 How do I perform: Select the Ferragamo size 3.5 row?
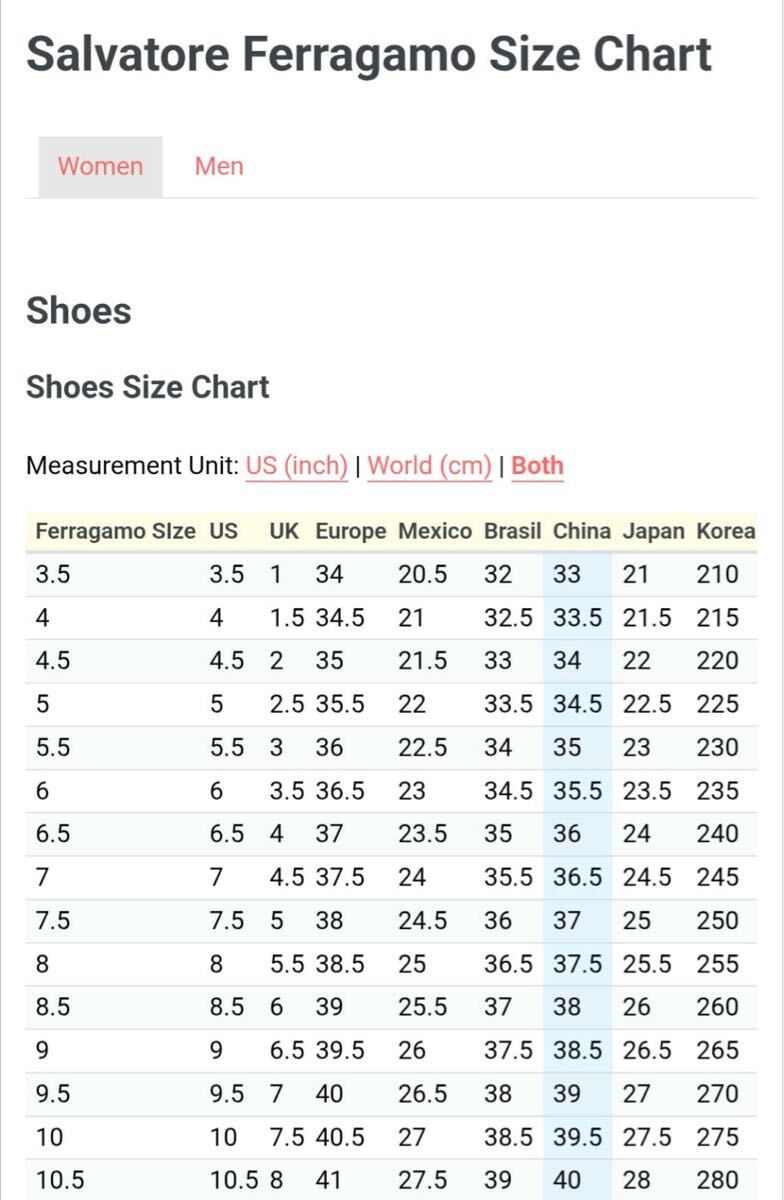coord(392,574)
